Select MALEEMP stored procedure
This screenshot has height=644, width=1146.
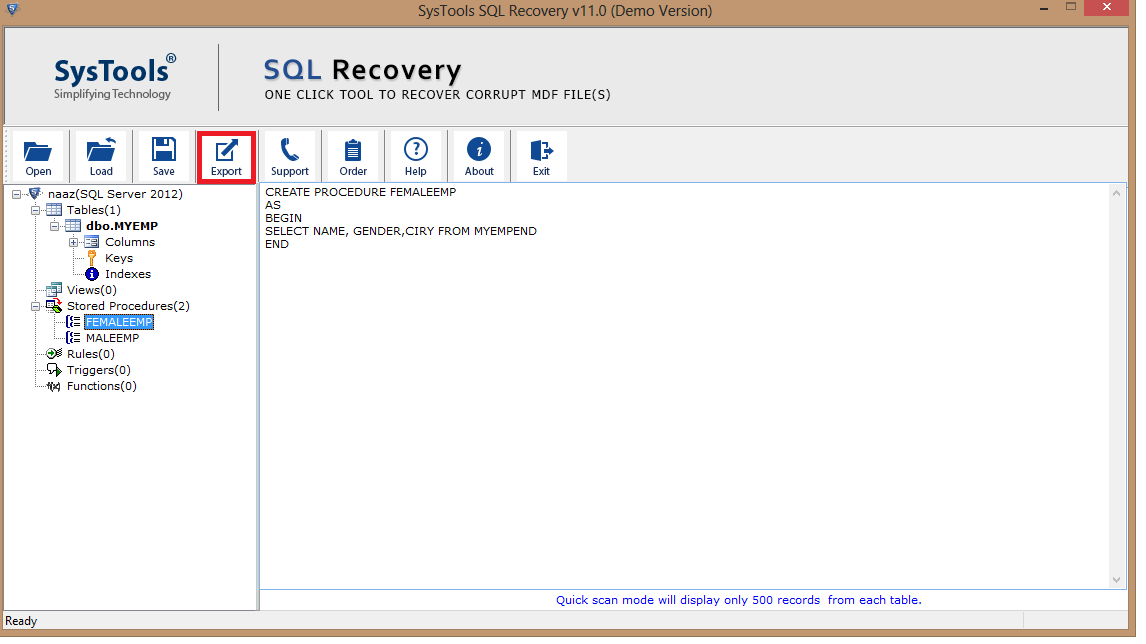[x=112, y=338]
